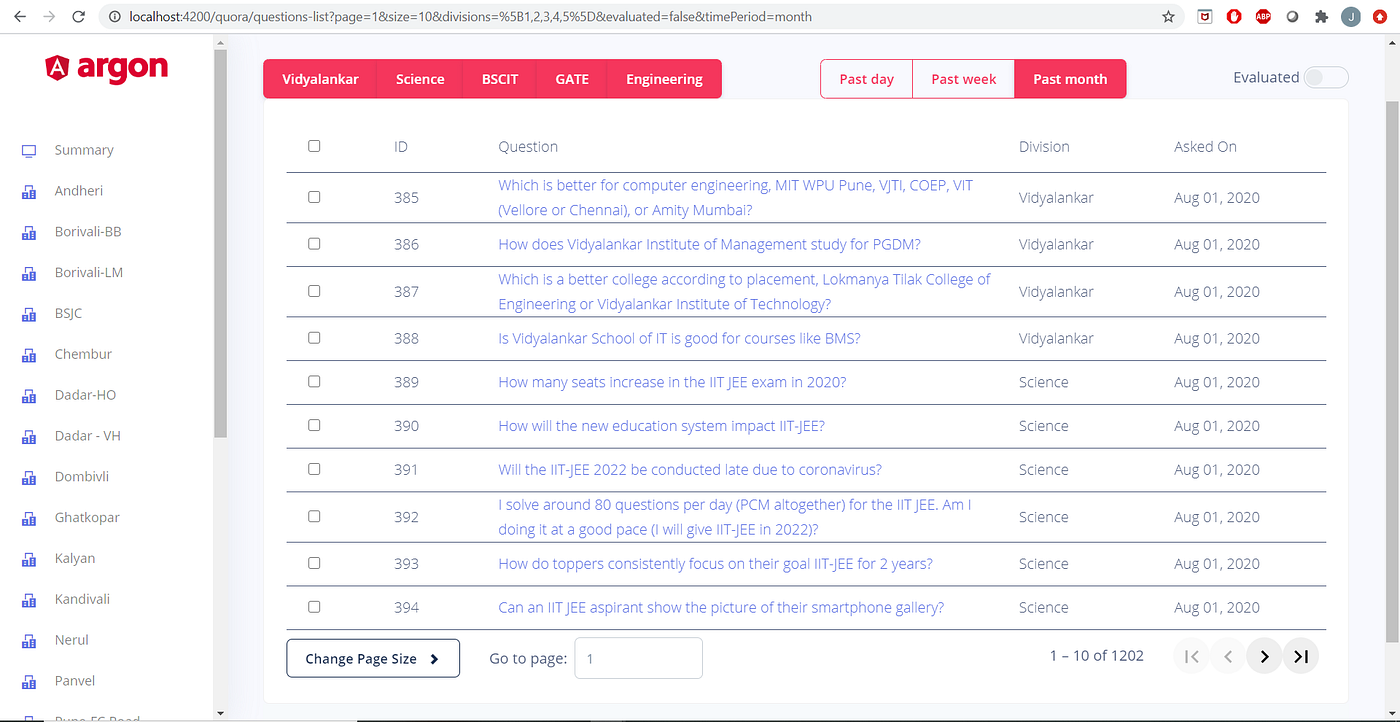Open the IIT JEE seats increase question
Image resolution: width=1400 pixels, height=722 pixels.
[x=671, y=382]
